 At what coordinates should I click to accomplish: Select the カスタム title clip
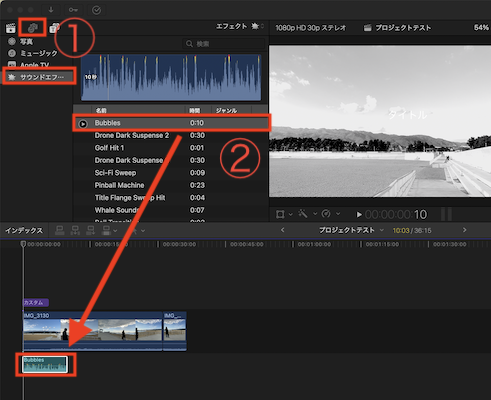pyautogui.click(x=36, y=303)
